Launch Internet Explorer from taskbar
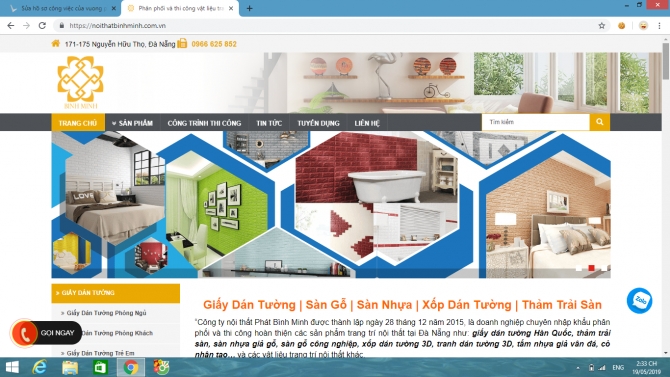 (x=40, y=367)
